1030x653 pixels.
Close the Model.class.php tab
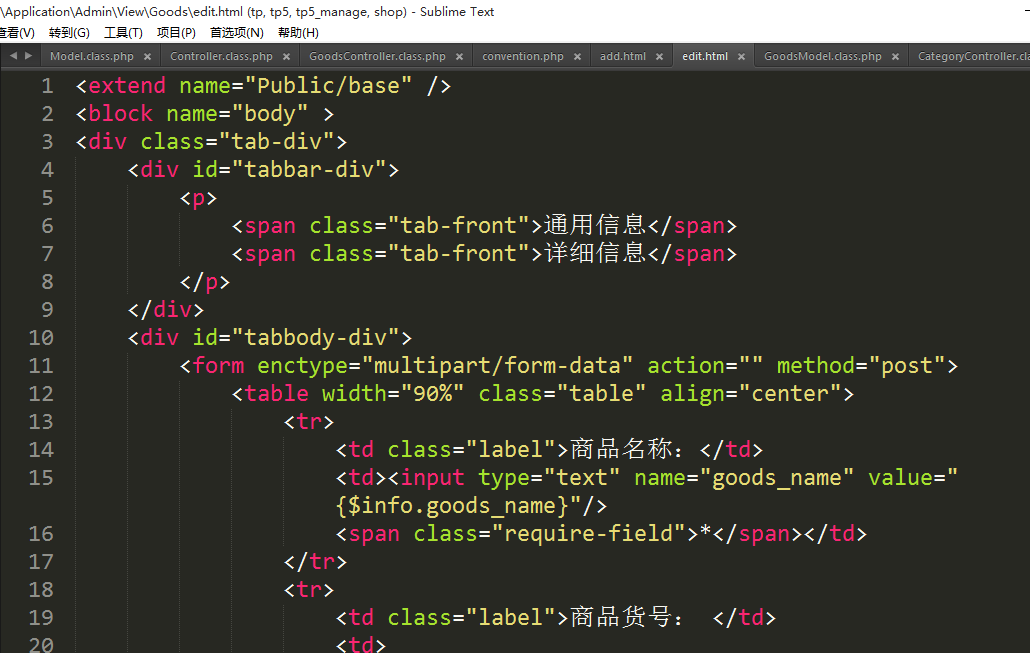click(x=147, y=57)
